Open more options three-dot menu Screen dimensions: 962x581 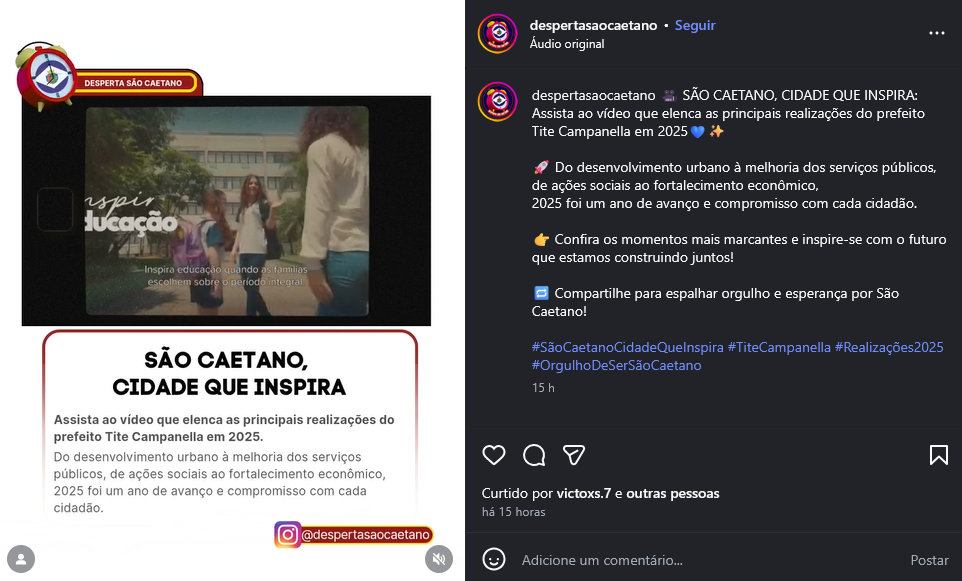pos(937,33)
